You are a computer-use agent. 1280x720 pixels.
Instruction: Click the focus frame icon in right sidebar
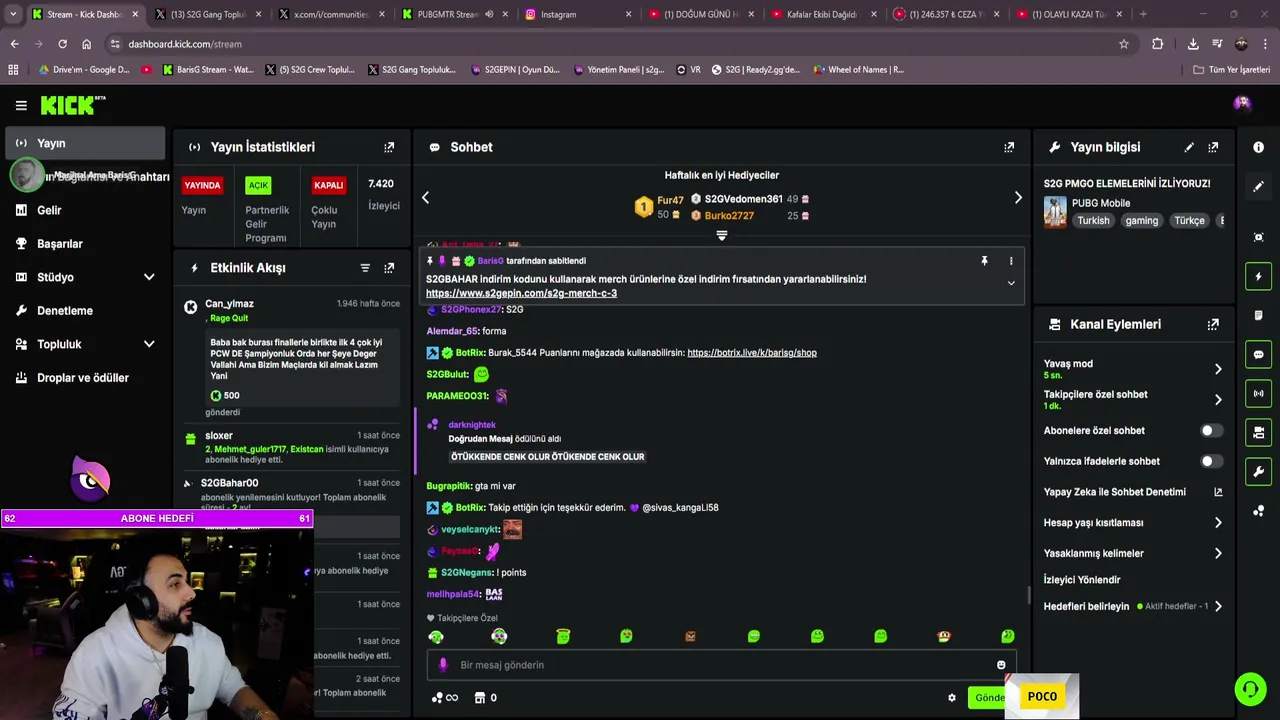point(1258,237)
